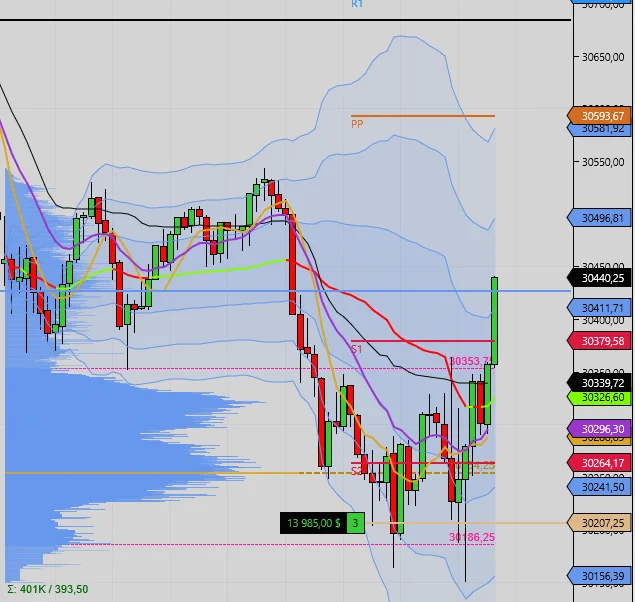This screenshot has height=602, width=635.
Task: Click the 13 985,00 $ position profit label
Action: pyautogui.click(x=313, y=523)
